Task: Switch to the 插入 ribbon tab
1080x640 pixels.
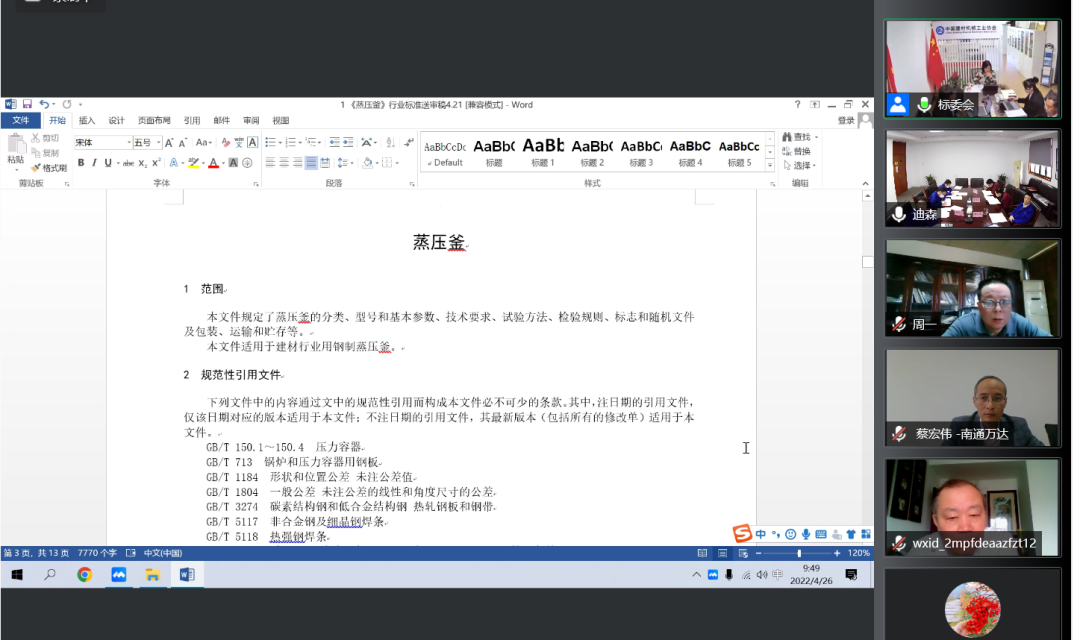Action: pos(89,120)
